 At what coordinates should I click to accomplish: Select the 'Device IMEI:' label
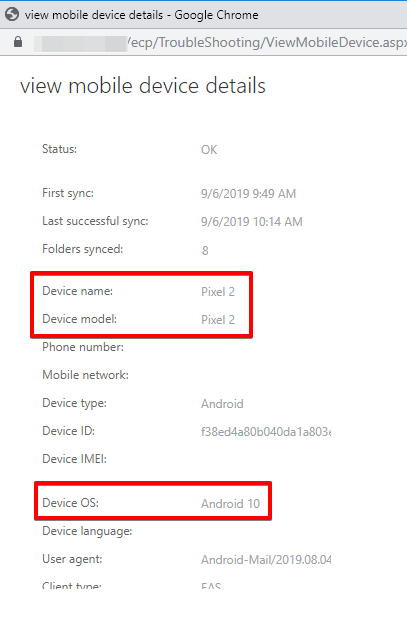(74, 459)
